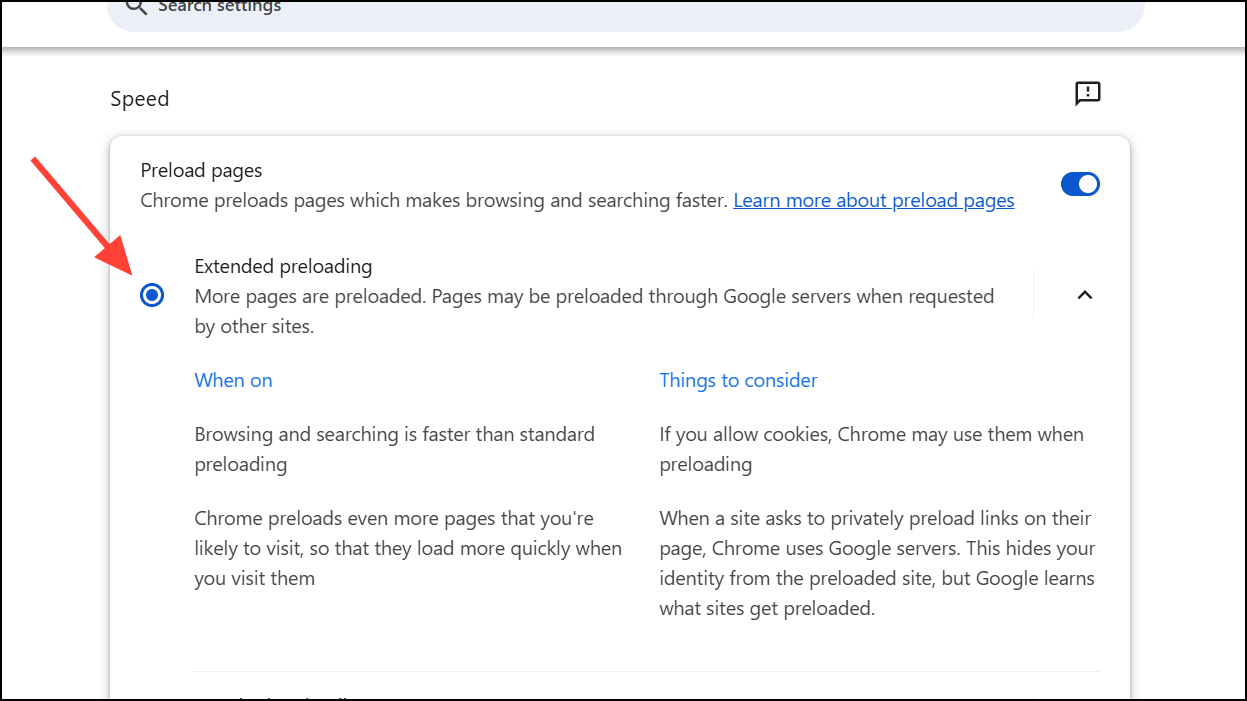
Task: Click the upward arrow next to Extended preloading
Action: pyautogui.click(x=1084, y=295)
